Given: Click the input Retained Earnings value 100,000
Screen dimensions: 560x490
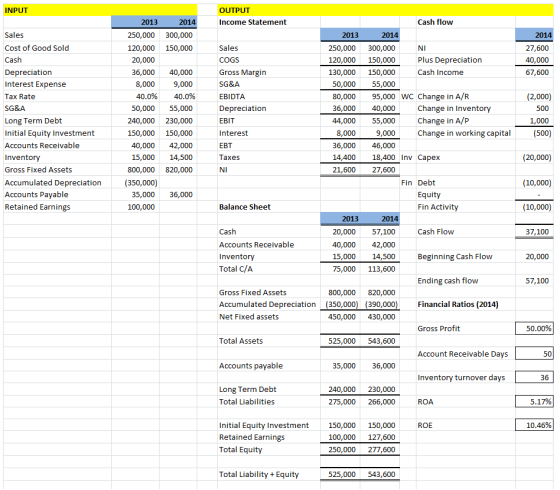Looking at the screenshot, I should [x=141, y=207].
